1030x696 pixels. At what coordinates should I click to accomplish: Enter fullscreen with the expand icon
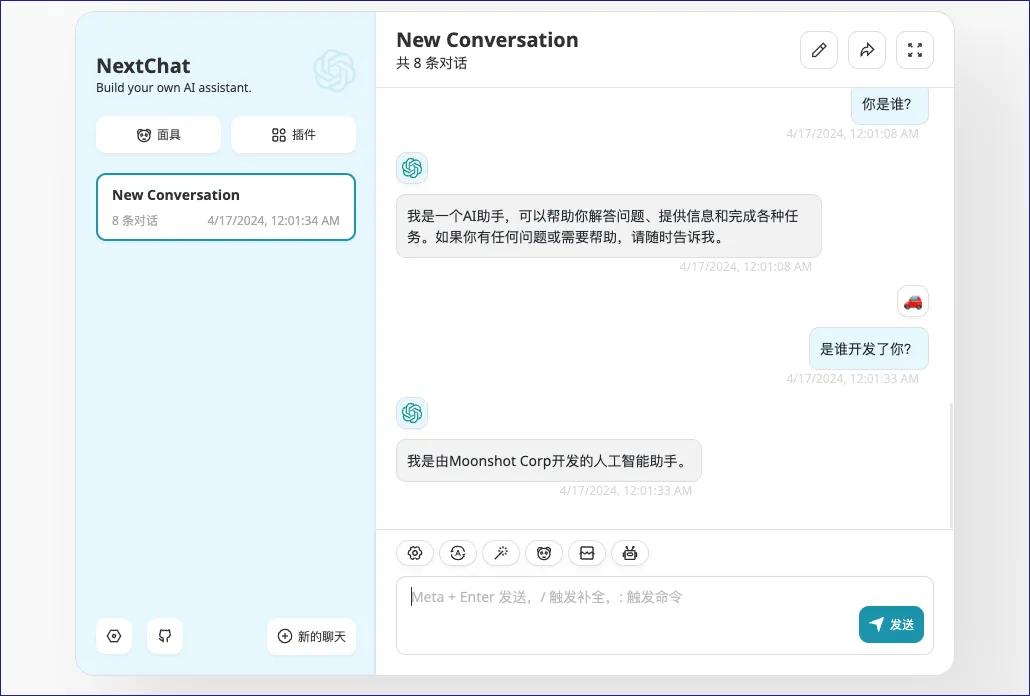pyautogui.click(x=914, y=50)
